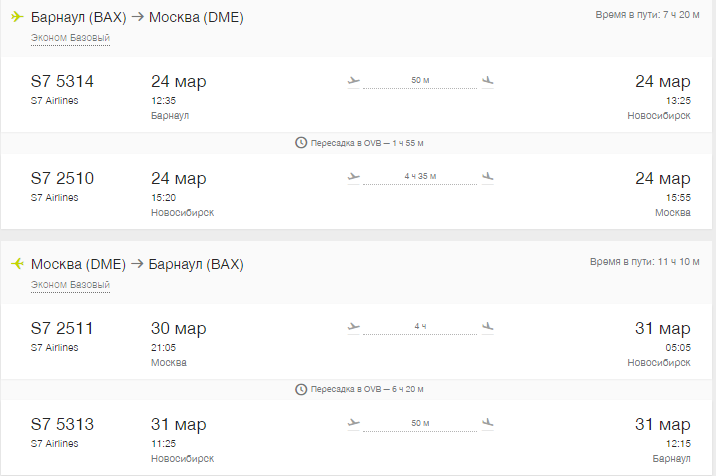
Task: Click the clock icon for the 6 ч 20 м transfer
Action: [x=301, y=389]
